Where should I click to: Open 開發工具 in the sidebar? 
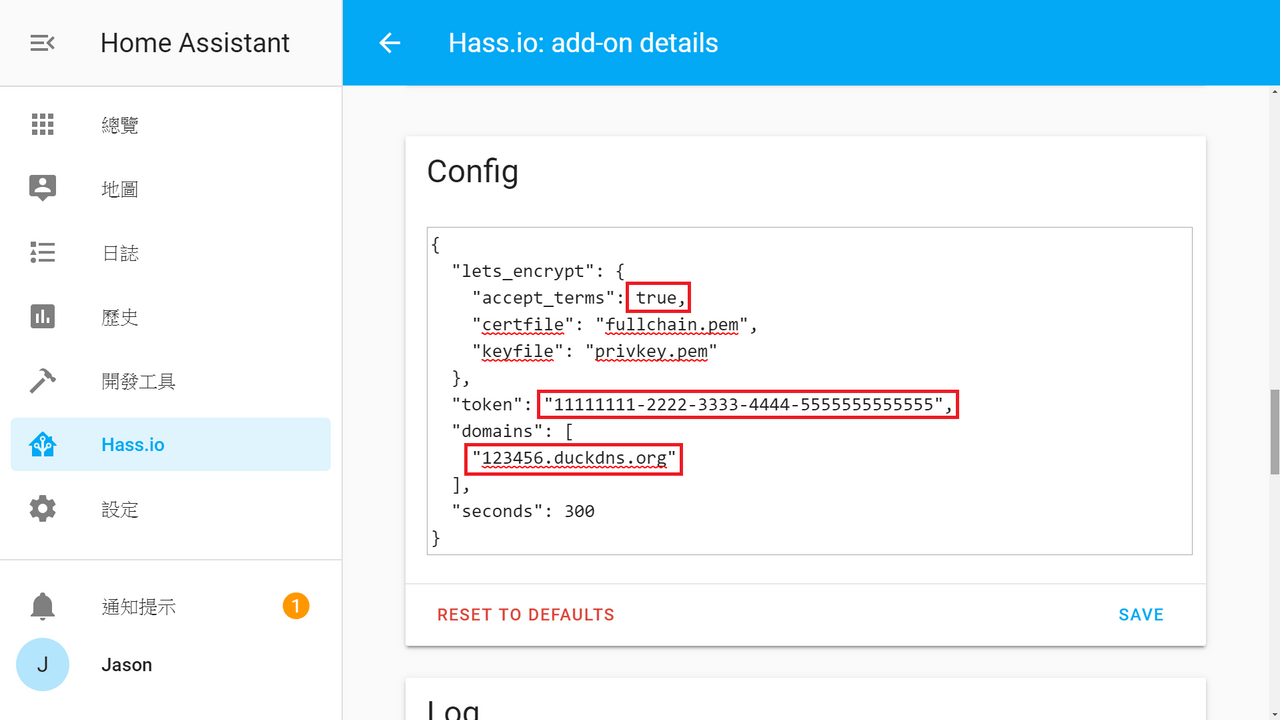coord(171,381)
